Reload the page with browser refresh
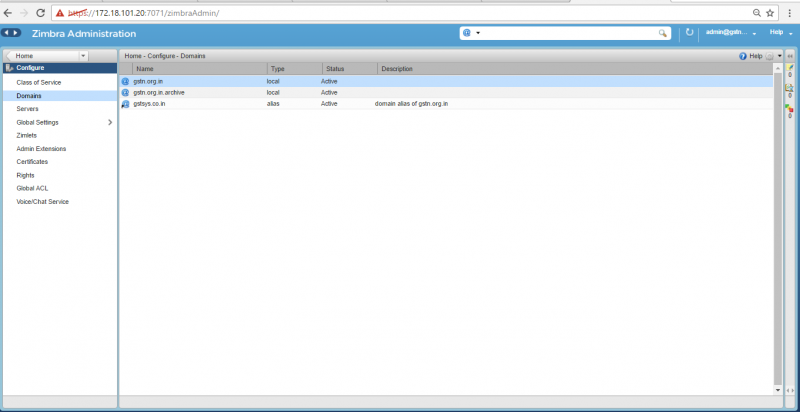 41,13
